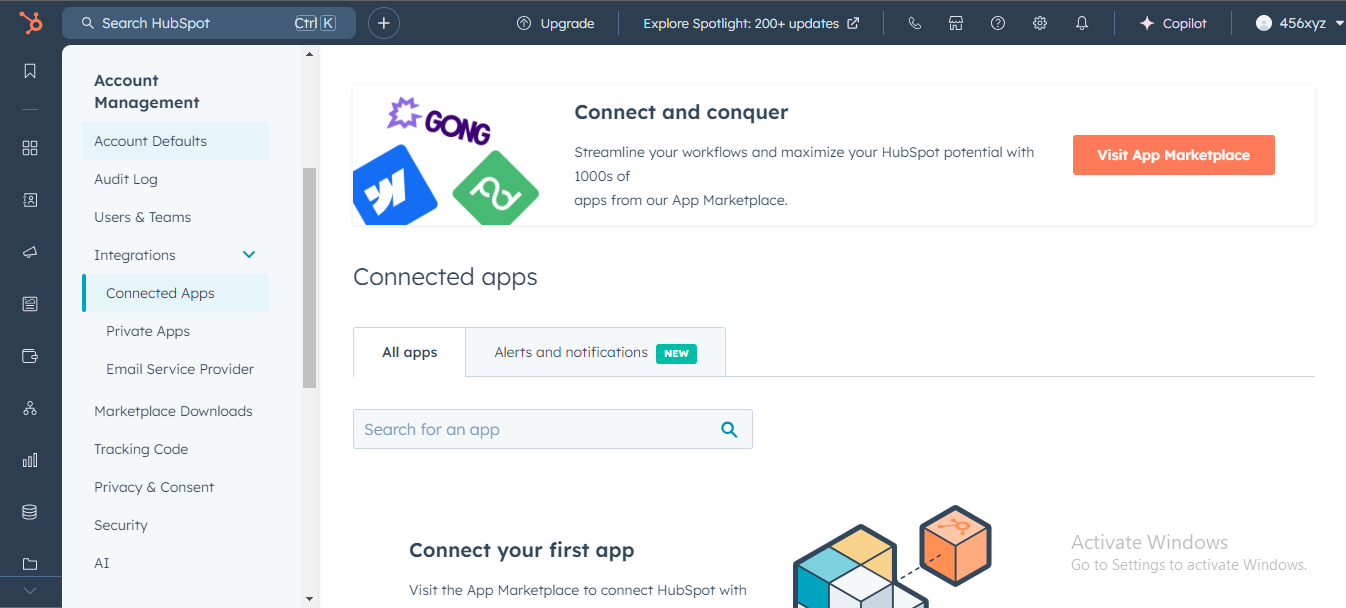Click the settings sidebar scrollbar down arrow
The height and width of the screenshot is (608, 1346).
(x=309, y=599)
